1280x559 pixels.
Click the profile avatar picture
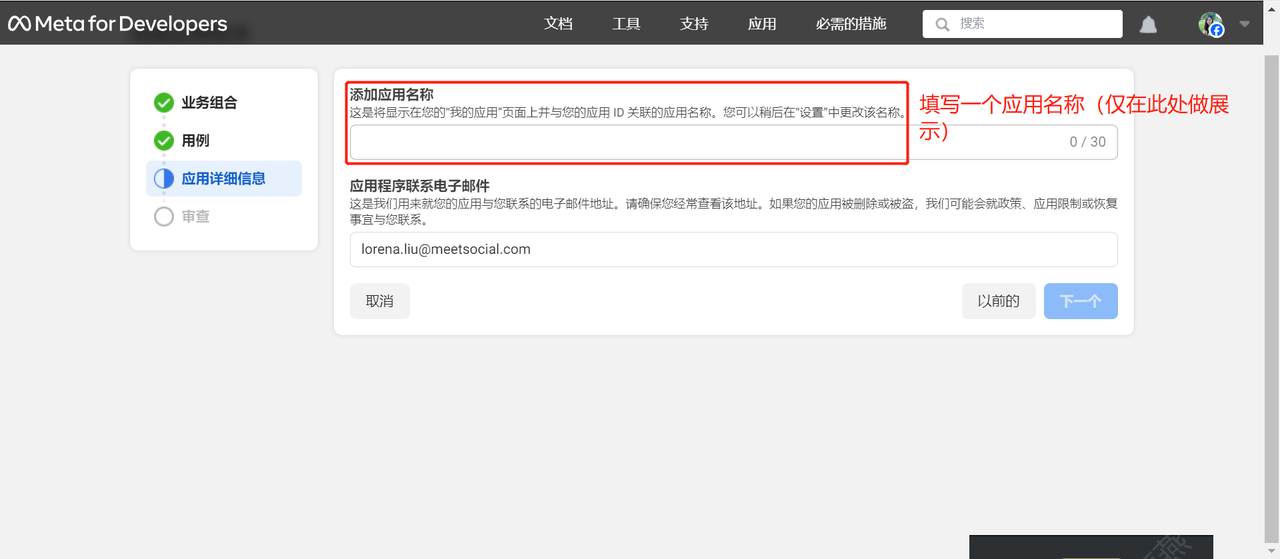pyautogui.click(x=1211, y=25)
